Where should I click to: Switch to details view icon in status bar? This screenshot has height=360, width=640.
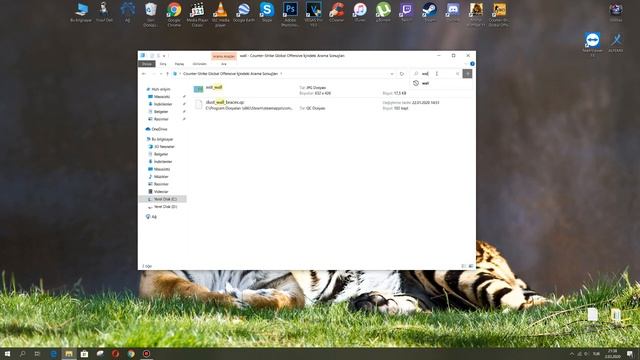[x=464, y=266]
